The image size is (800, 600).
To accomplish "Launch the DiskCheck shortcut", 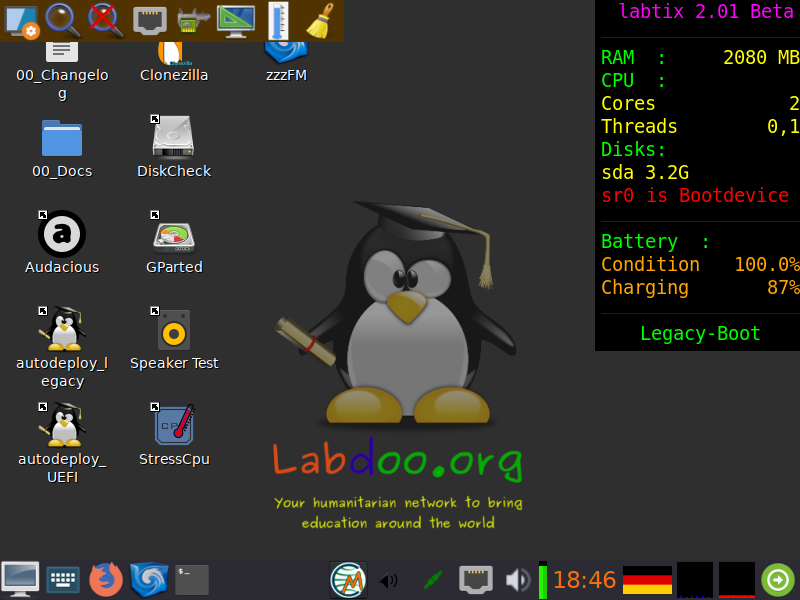I will pyautogui.click(x=174, y=147).
